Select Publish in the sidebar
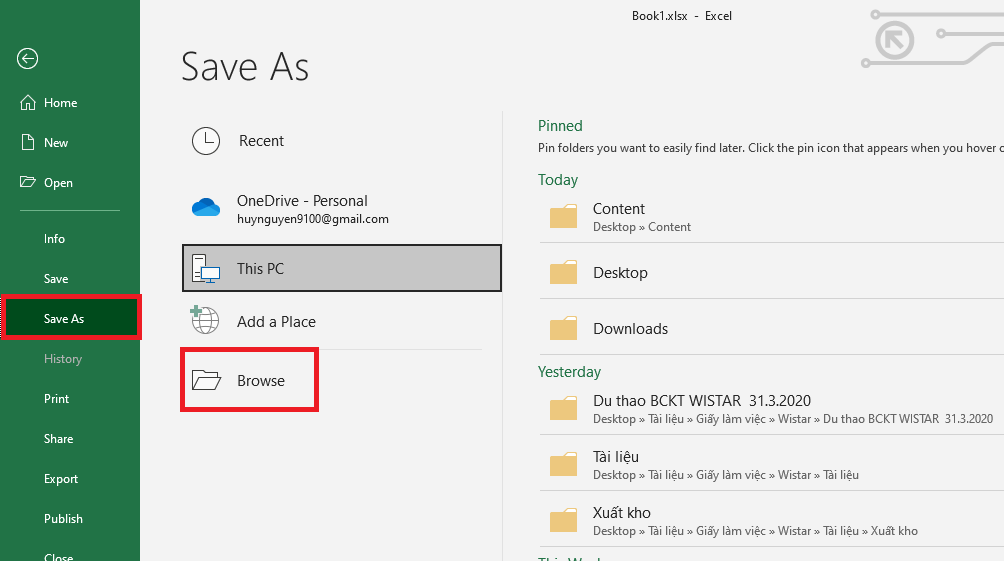The height and width of the screenshot is (561, 1004). [x=63, y=519]
